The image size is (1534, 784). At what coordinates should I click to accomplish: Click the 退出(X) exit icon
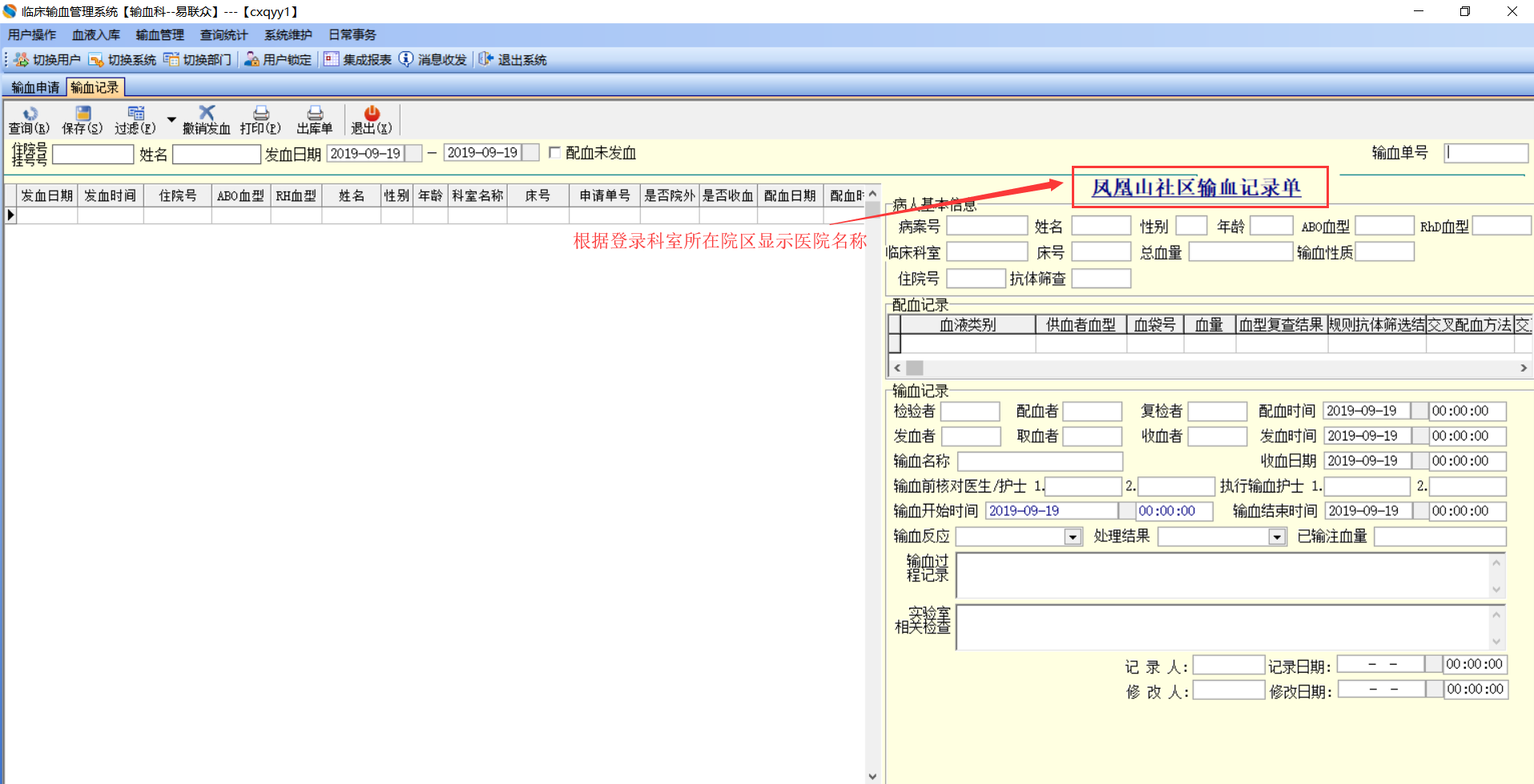point(372,114)
